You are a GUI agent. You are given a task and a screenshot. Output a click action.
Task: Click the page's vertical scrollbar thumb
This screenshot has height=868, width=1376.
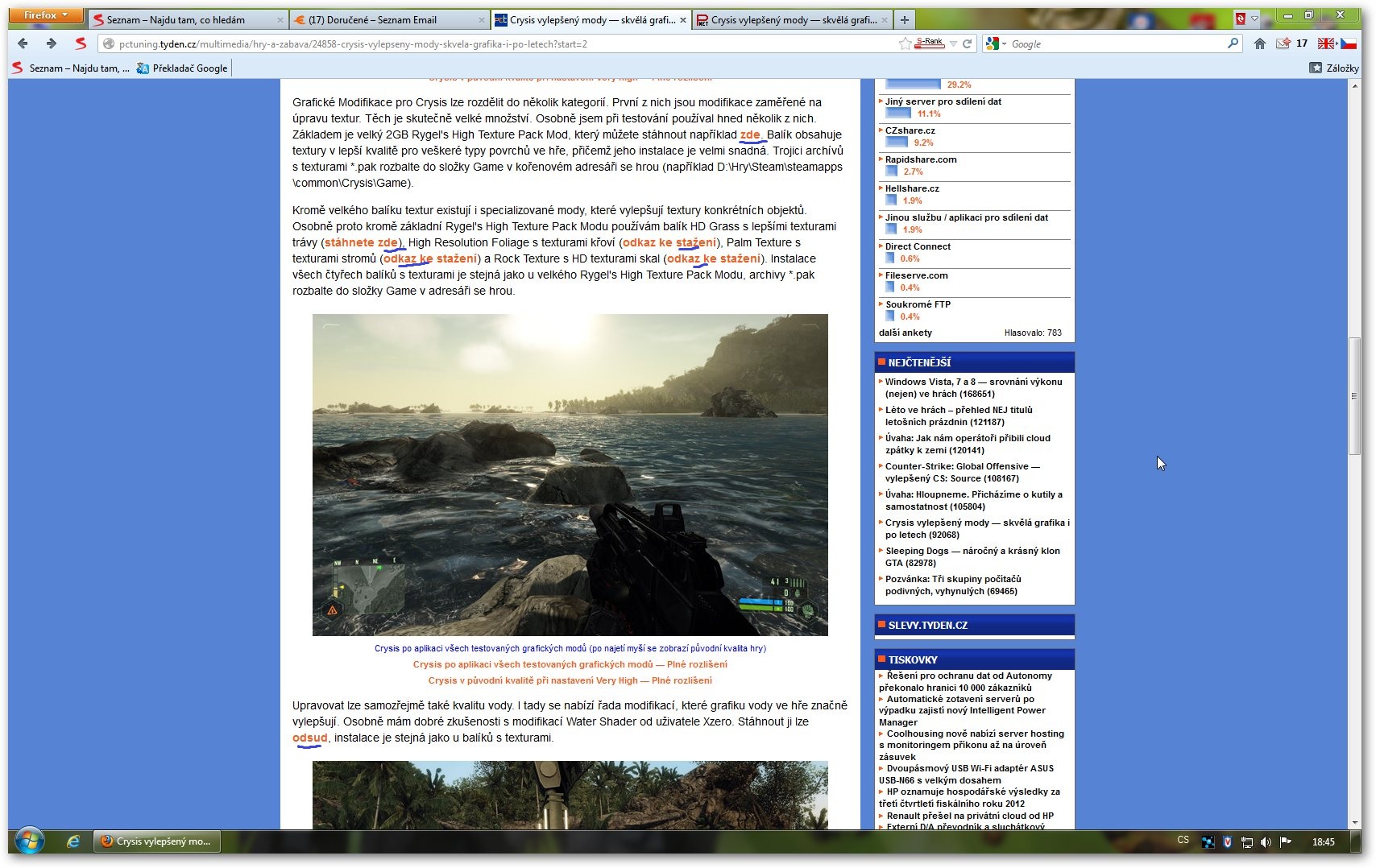[1354, 396]
